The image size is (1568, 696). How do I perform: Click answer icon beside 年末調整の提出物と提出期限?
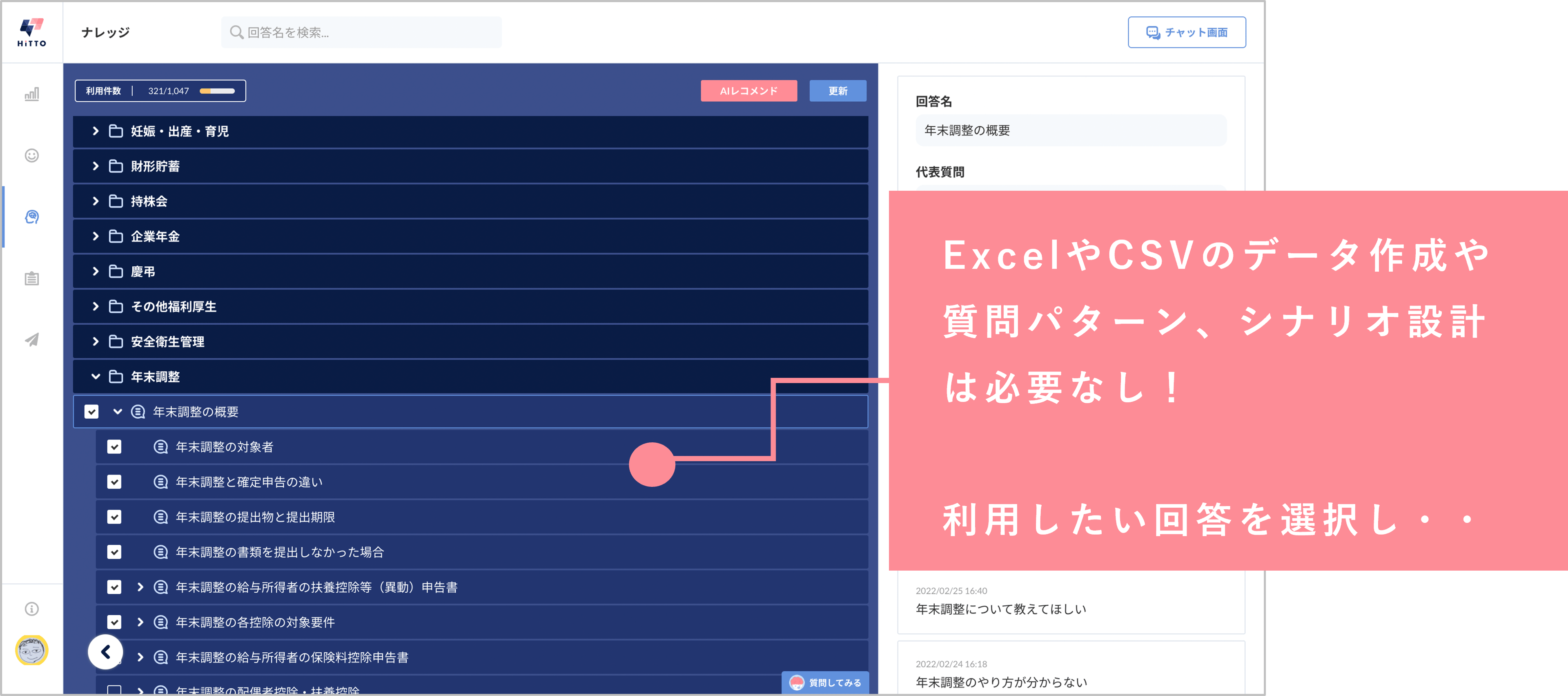(161, 517)
